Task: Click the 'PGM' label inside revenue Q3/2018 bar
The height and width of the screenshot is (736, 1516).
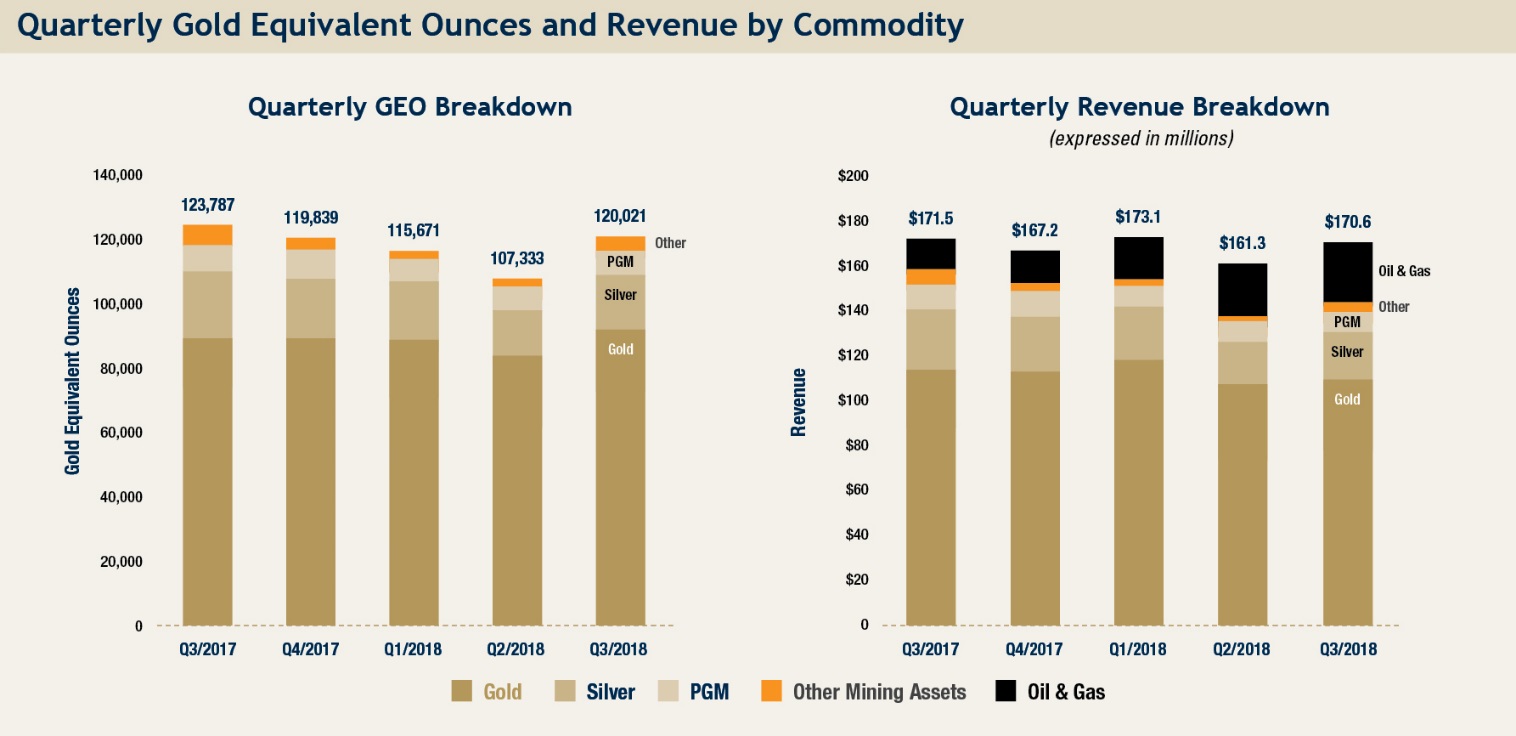Action: click(x=1348, y=322)
